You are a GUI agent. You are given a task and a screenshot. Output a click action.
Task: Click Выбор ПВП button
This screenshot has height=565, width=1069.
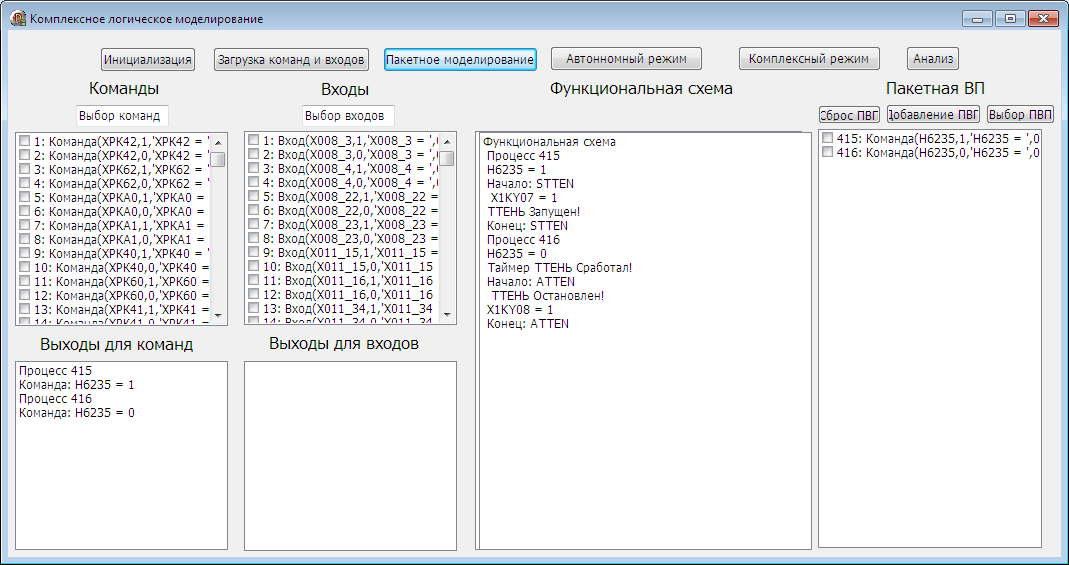(1021, 114)
